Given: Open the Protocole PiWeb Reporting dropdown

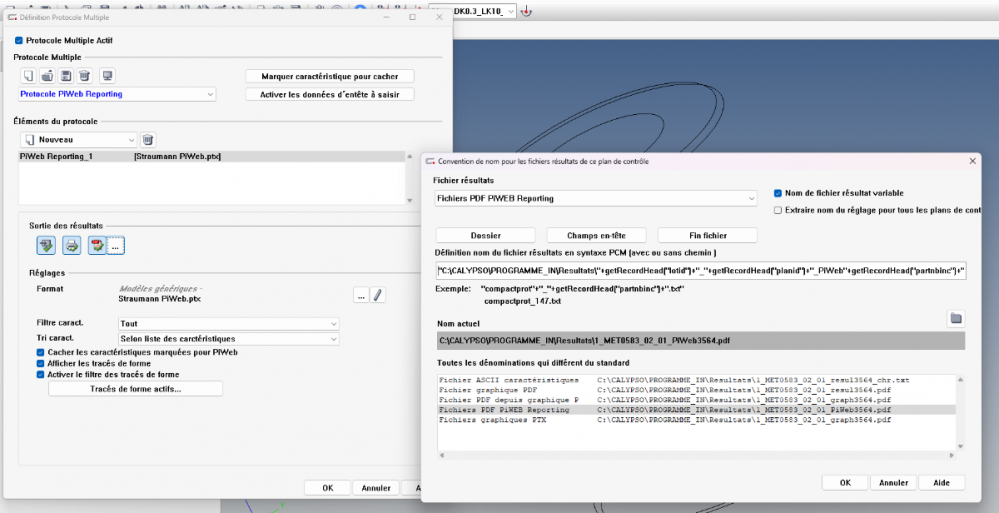Looking at the screenshot, I should [x=117, y=94].
